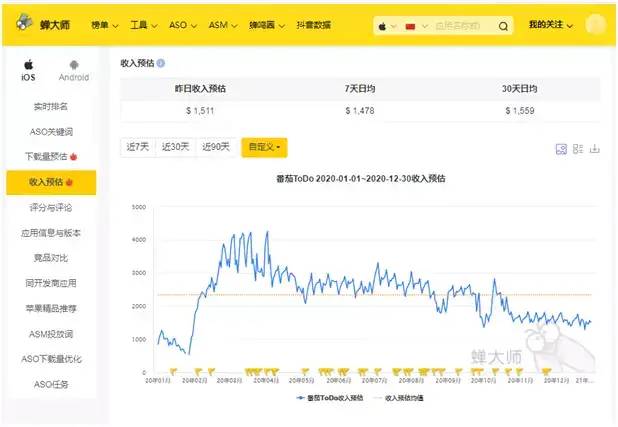
Task: Click the magnifier search icon
Action: click(503, 26)
